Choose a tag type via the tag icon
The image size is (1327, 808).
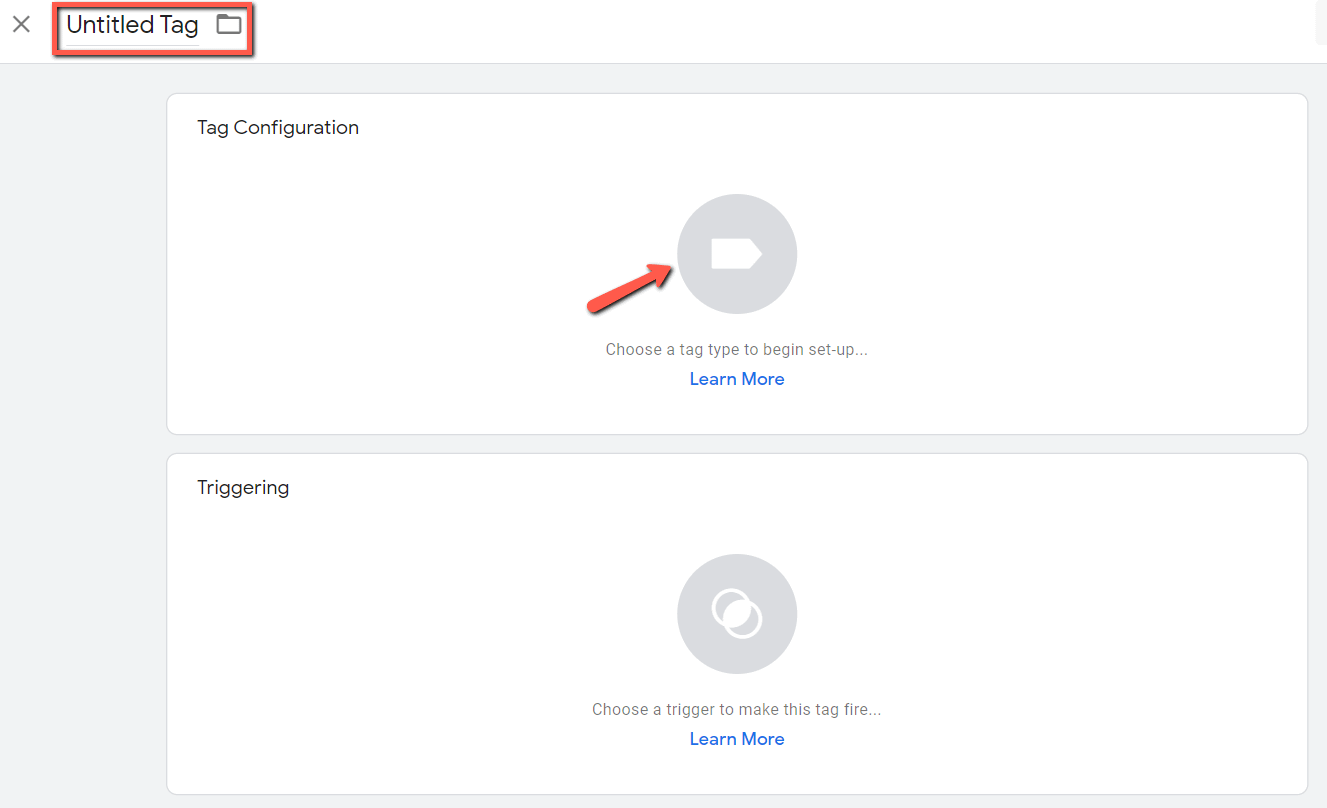737,254
